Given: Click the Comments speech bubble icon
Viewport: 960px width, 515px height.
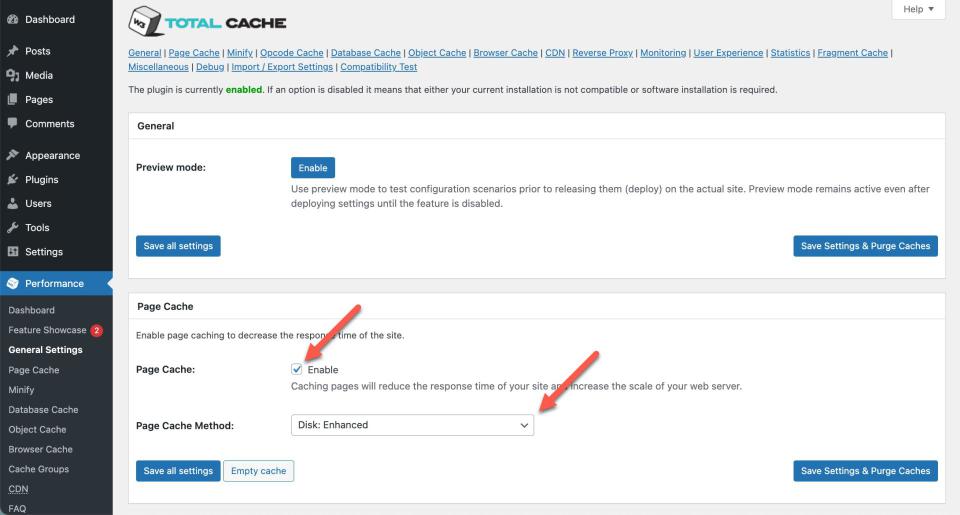Looking at the screenshot, I should (x=12, y=123).
